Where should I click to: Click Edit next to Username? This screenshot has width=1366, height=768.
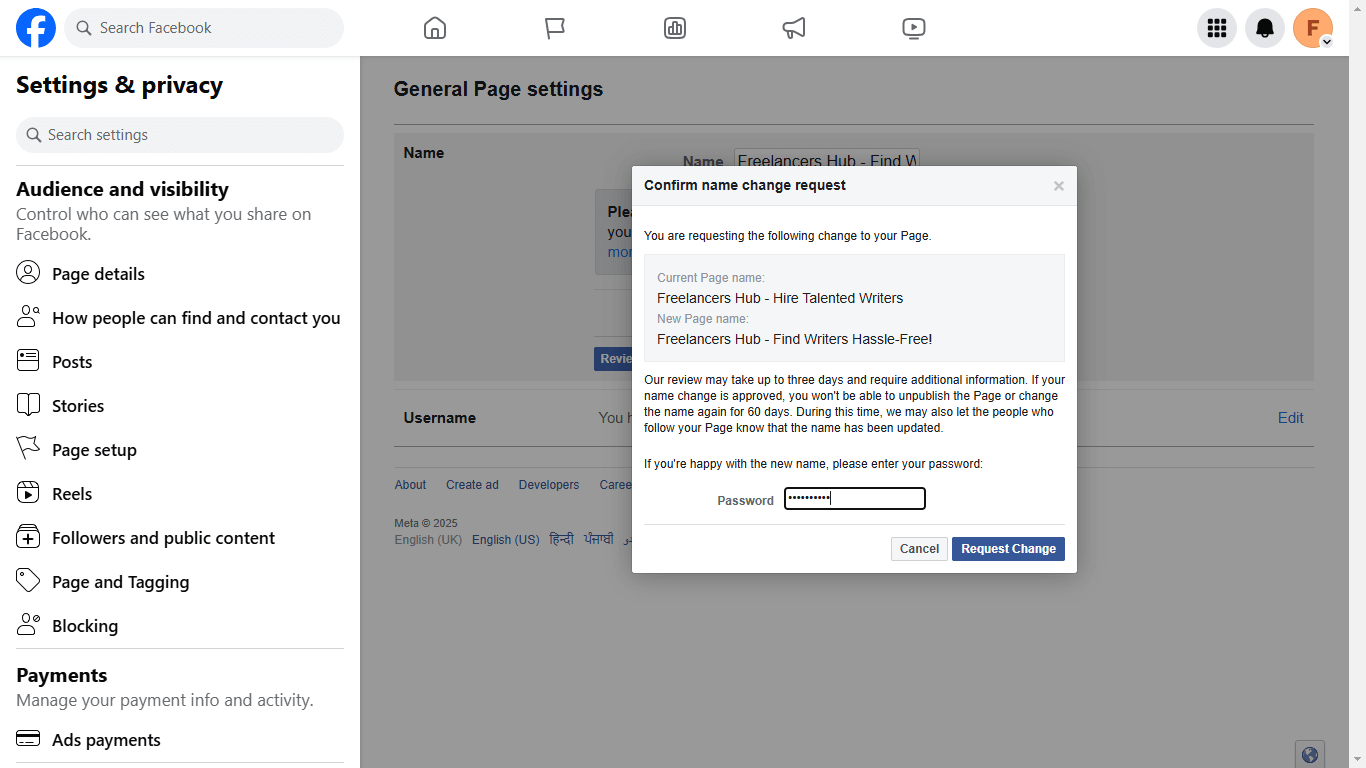point(1290,417)
